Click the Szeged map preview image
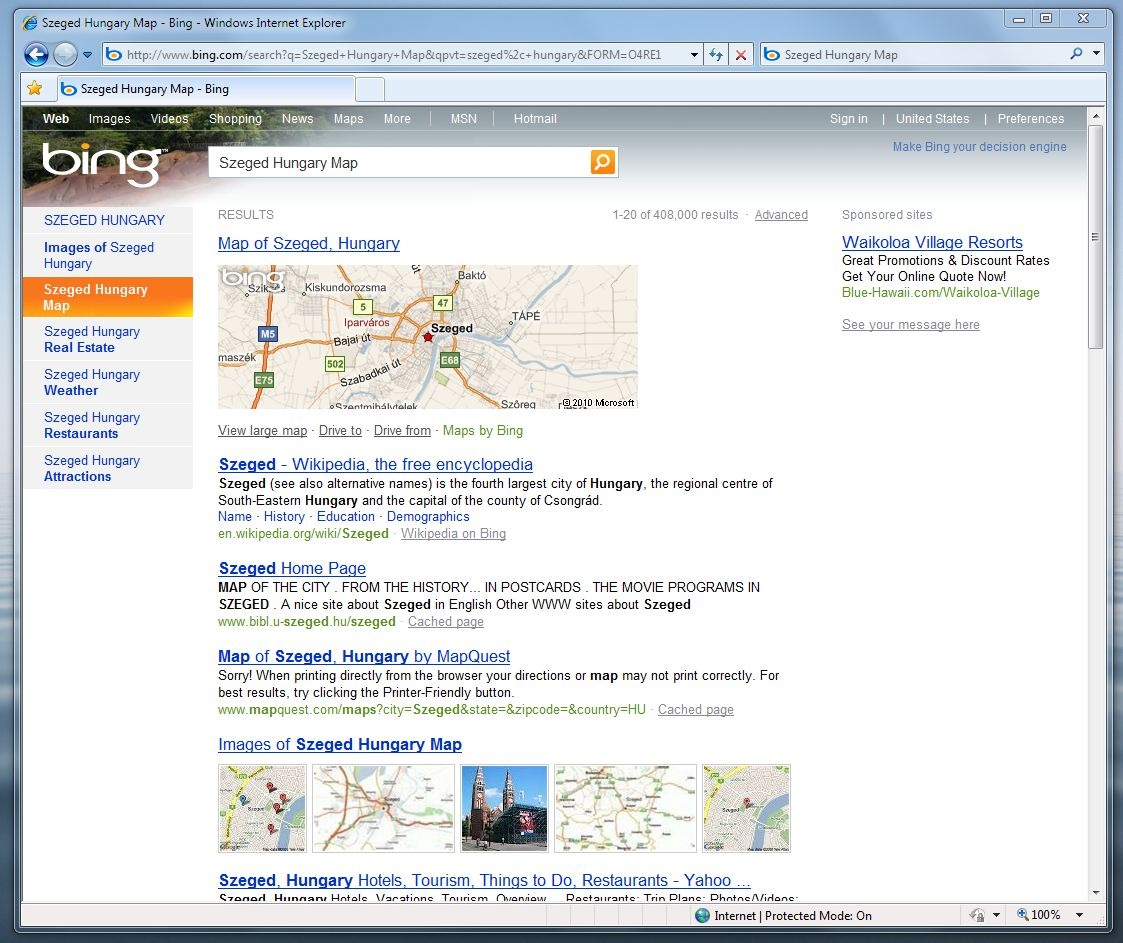 coord(428,337)
